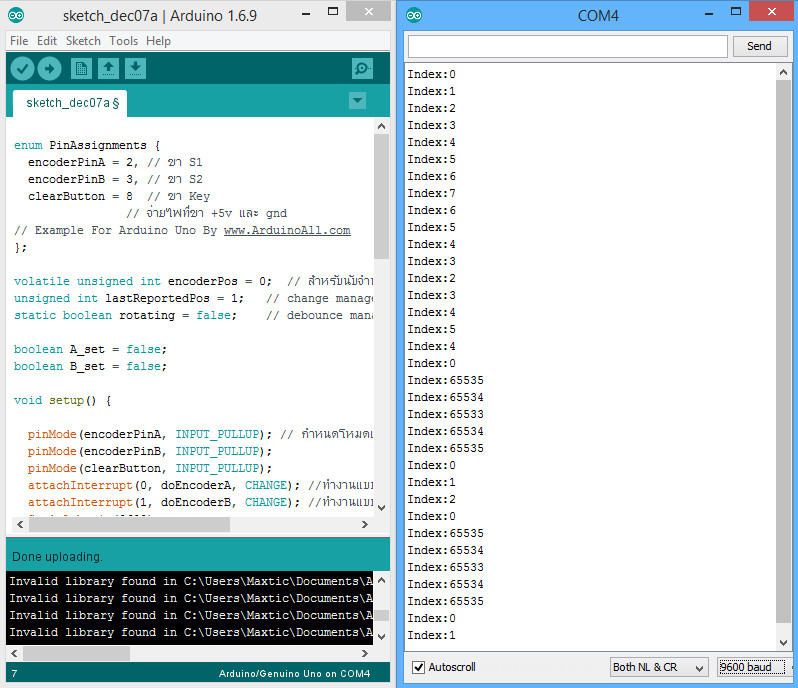Click the 'pinMode(encoderPinA, INPUT_PULLUP)' line
This screenshot has width=798, height=688.
pos(200,435)
